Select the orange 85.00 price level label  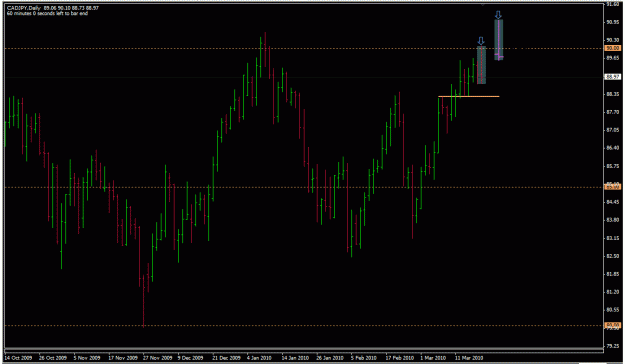point(613,187)
